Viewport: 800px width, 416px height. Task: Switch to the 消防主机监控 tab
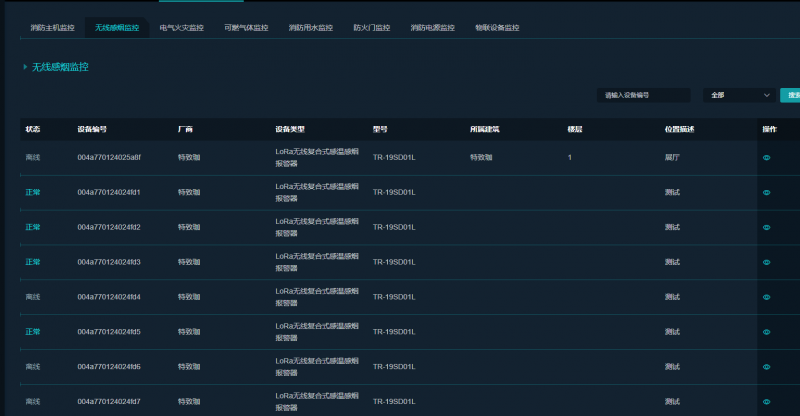(x=52, y=28)
